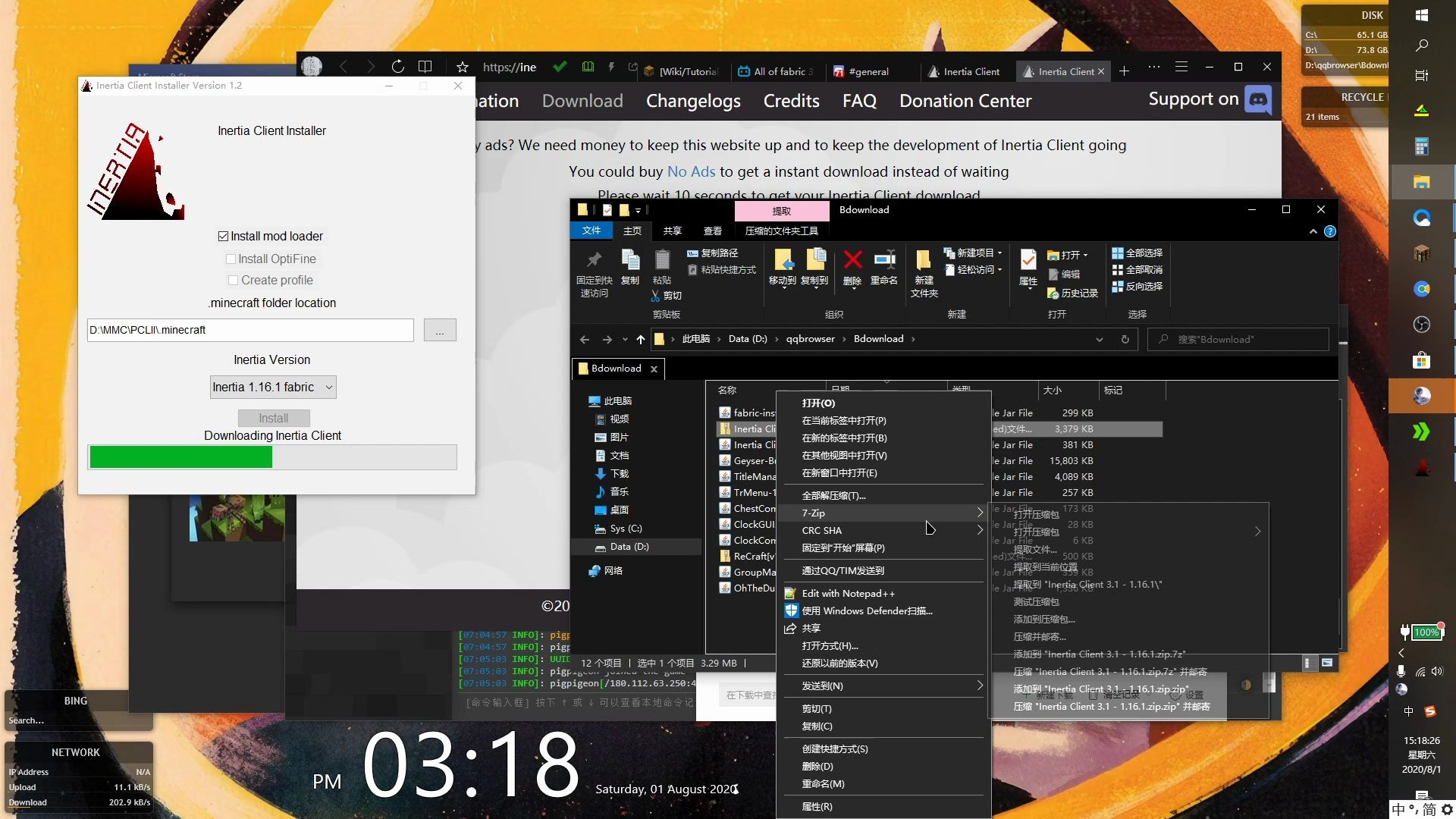Expand the address bar history dropdown
The height and width of the screenshot is (819, 1456).
tap(1099, 339)
